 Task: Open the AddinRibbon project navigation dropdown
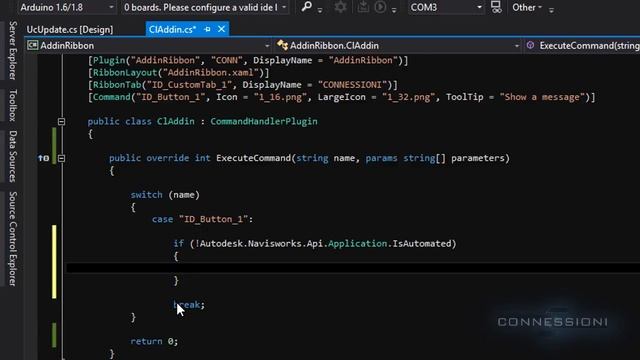pyautogui.click(x=148, y=45)
